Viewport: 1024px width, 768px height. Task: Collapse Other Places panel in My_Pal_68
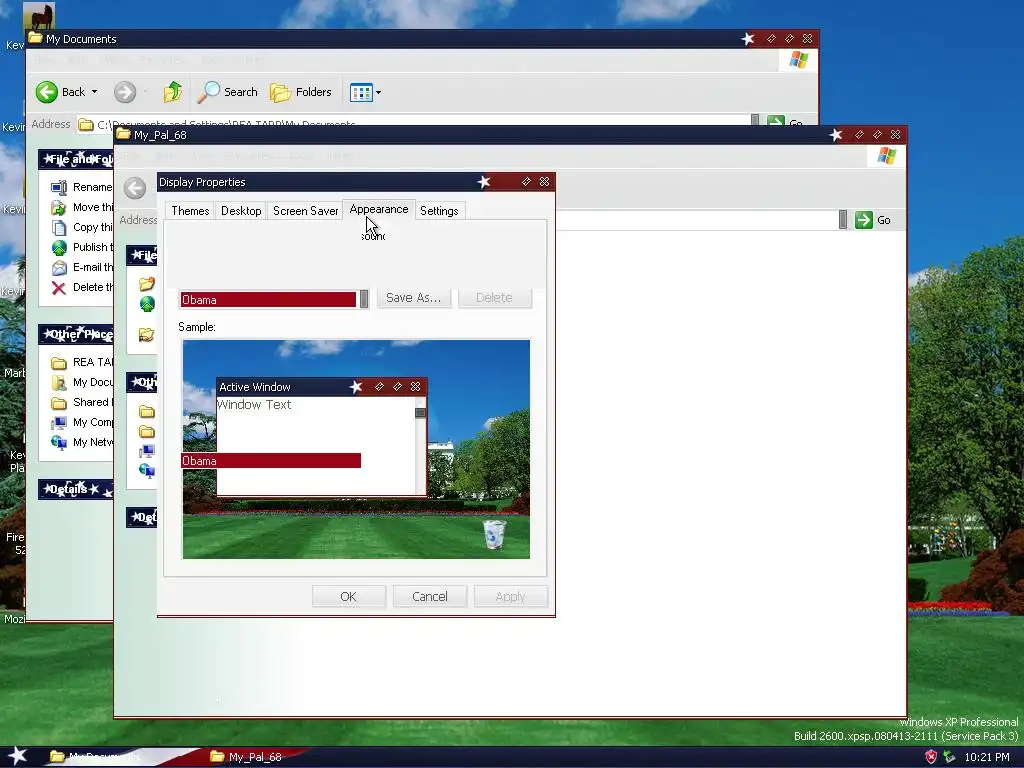(142, 381)
